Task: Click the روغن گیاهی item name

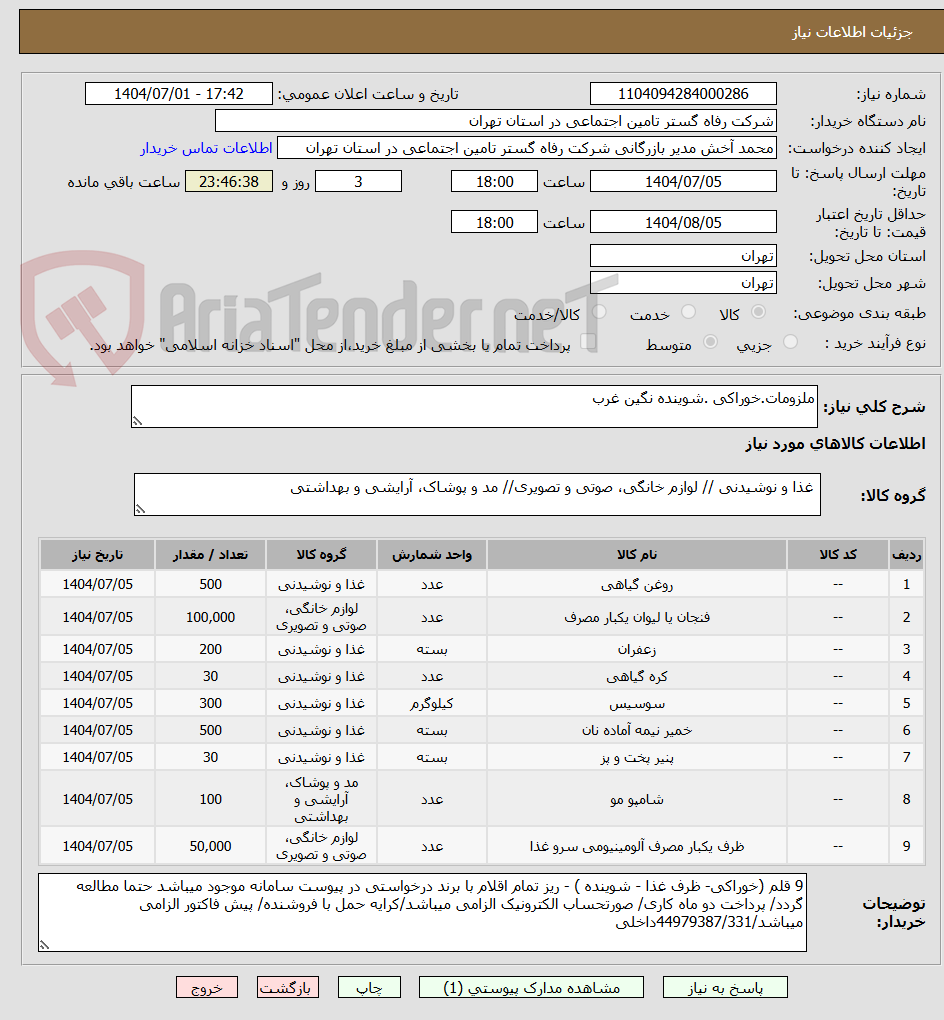Action: click(x=637, y=585)
